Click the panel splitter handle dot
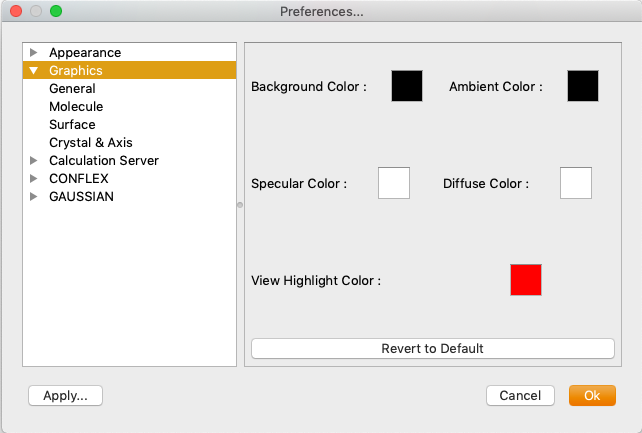 coord(239,205)
